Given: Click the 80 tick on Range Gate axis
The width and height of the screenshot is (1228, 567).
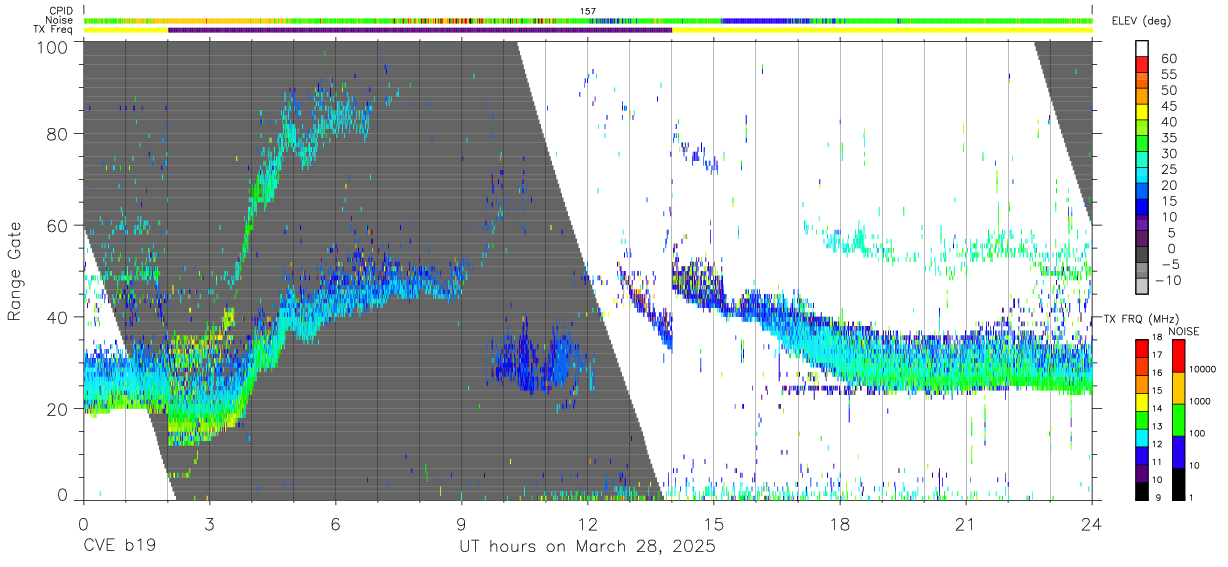Looking at the screenshot, I should tap(57, 134).
